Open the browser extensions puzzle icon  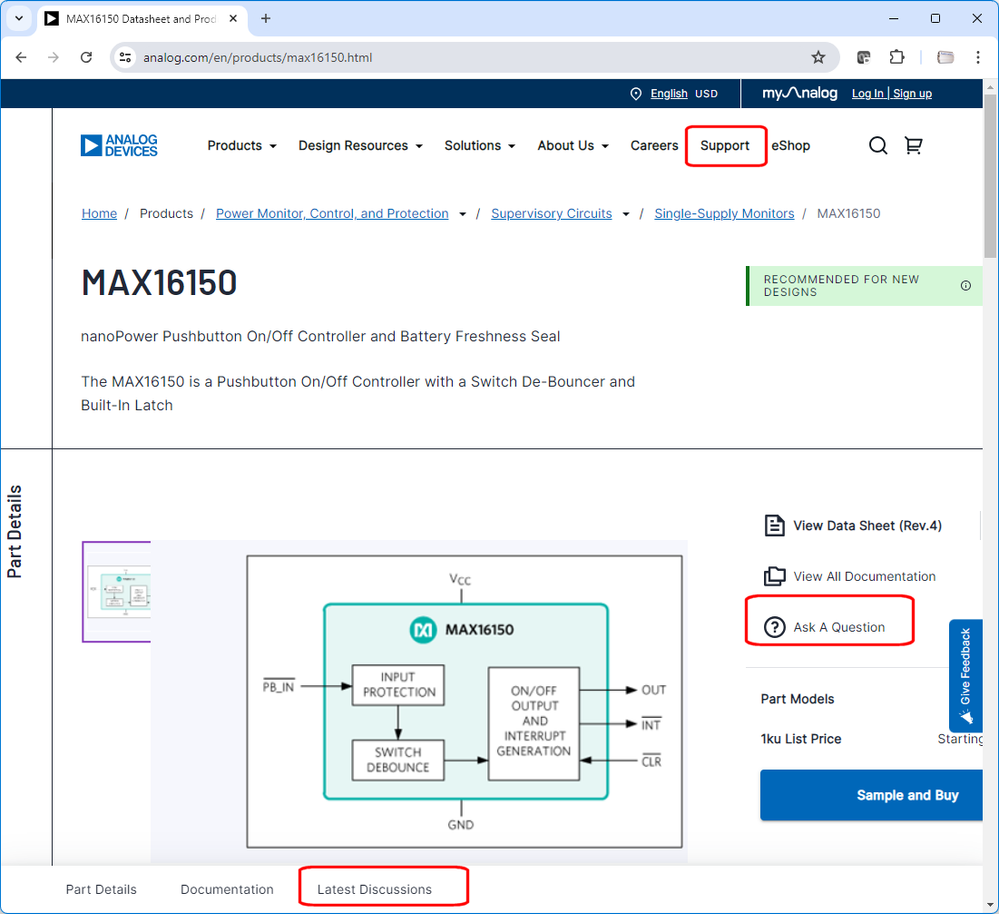[x=896, y=57]
